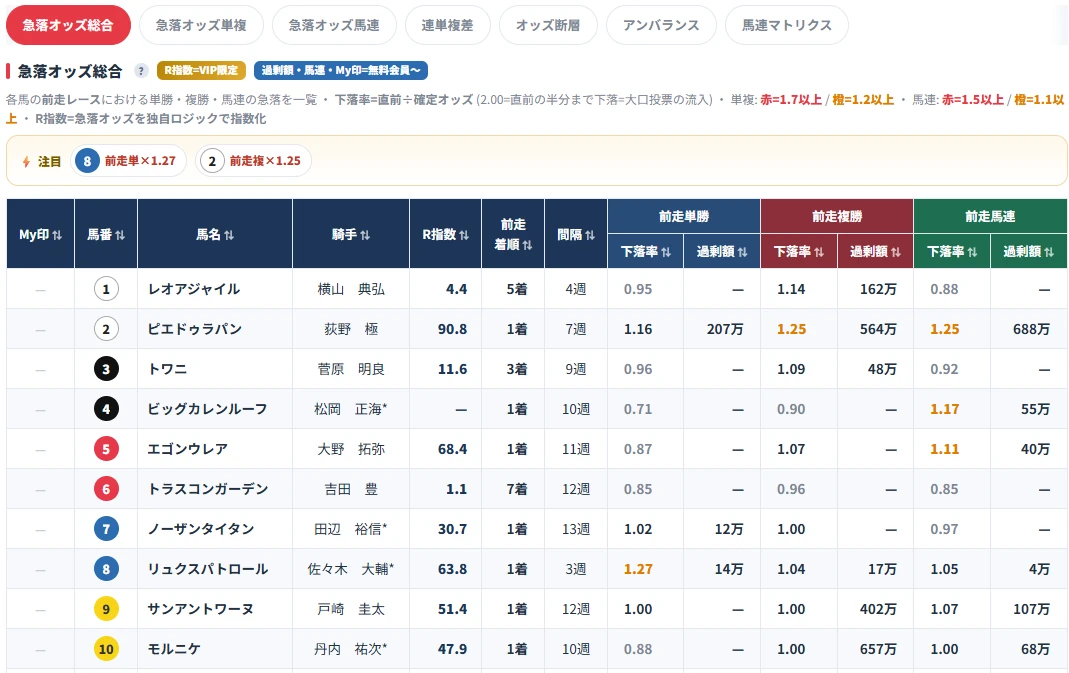Click horse name トラスコンガーデン

click(208, 489)
